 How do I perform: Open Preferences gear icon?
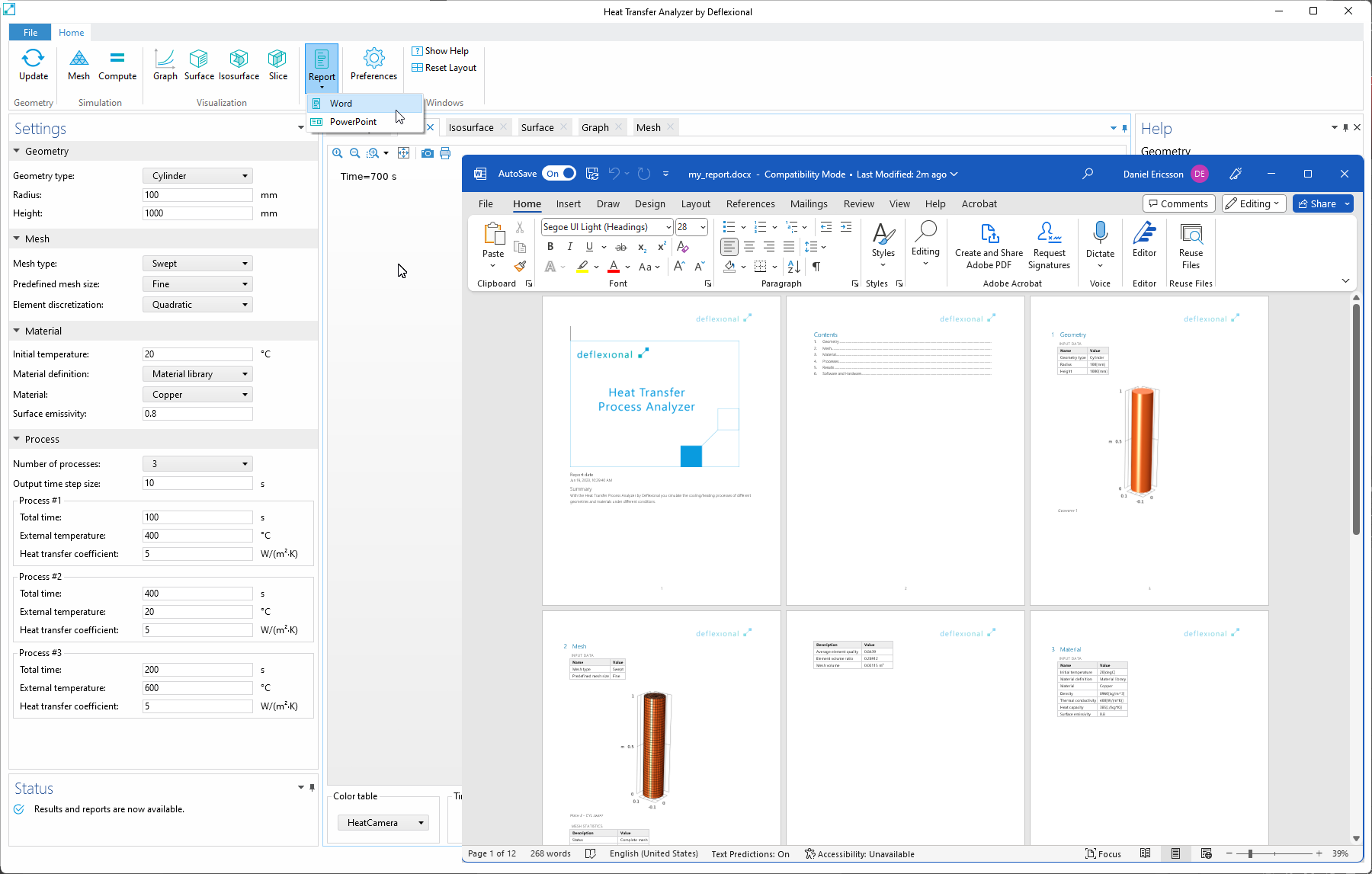(x=373, y=65)
